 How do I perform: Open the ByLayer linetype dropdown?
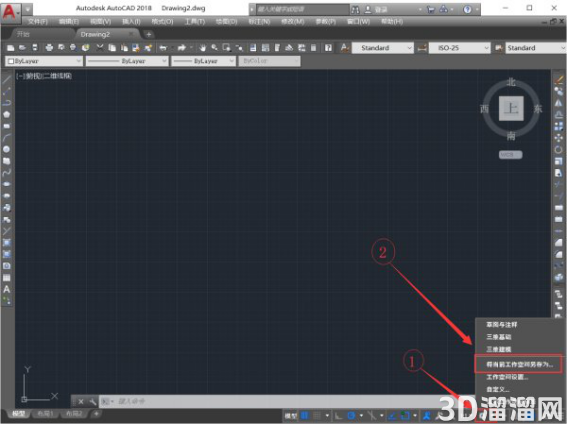pyautogui.click(x=127, y=61)
